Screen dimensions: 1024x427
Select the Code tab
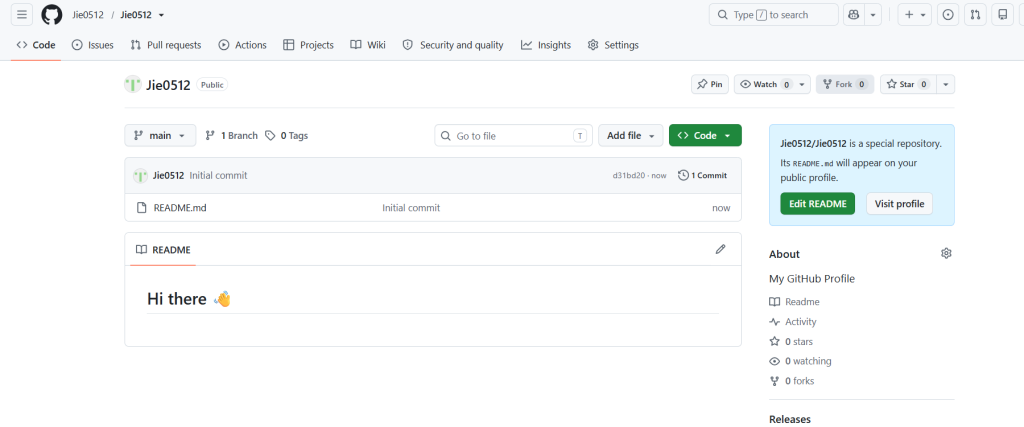click(x=36, y=45)
